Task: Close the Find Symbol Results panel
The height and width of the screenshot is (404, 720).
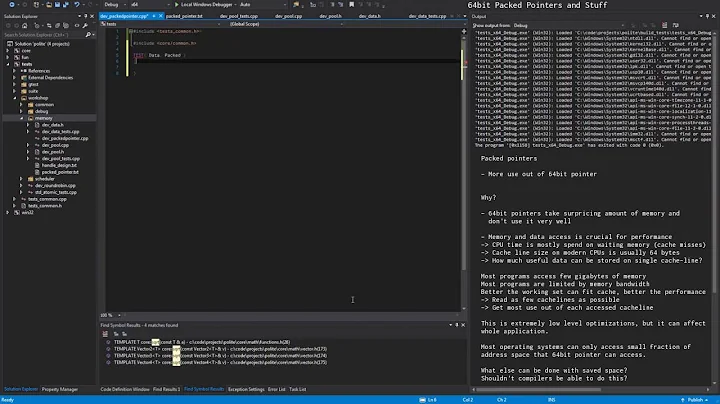Action: [463, 325]
